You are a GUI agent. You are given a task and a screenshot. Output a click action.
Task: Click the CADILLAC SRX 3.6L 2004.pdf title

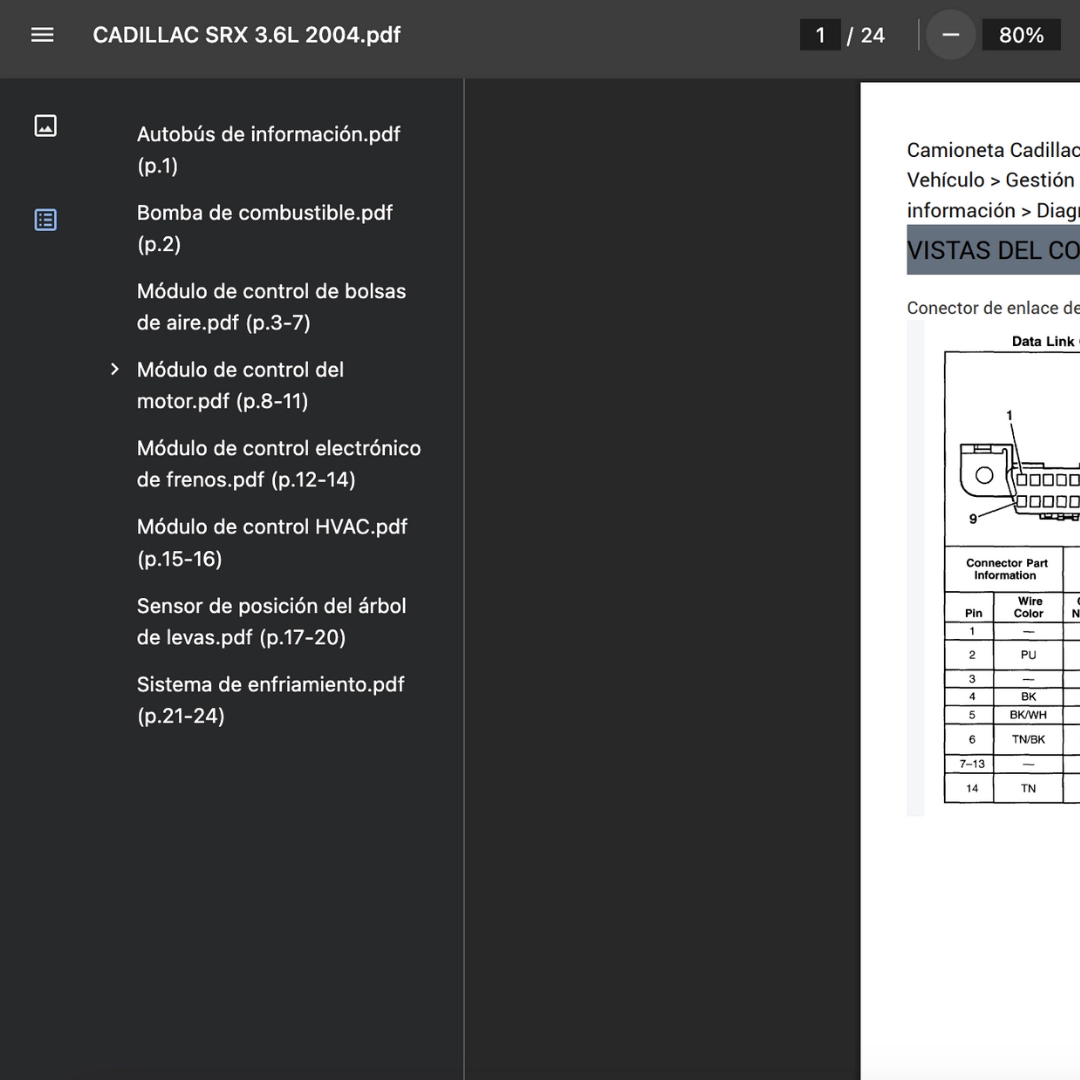[x=246, y=35]
